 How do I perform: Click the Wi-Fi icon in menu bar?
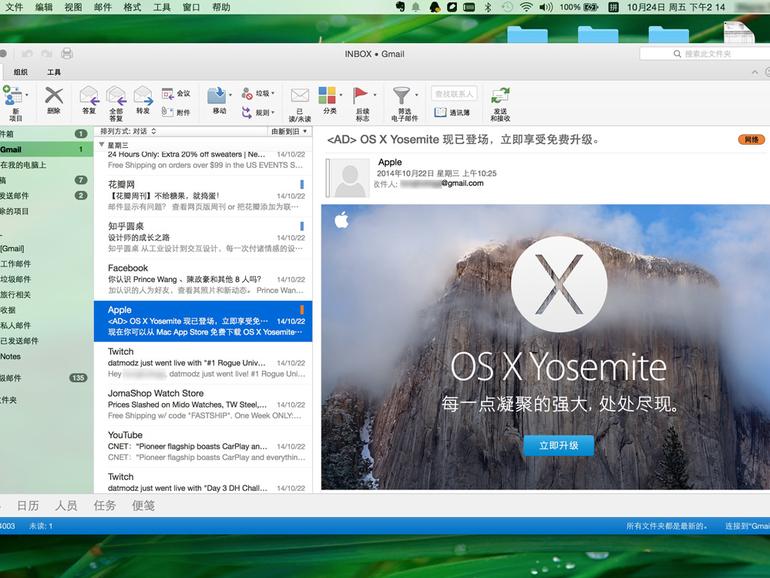pos(526,7)
